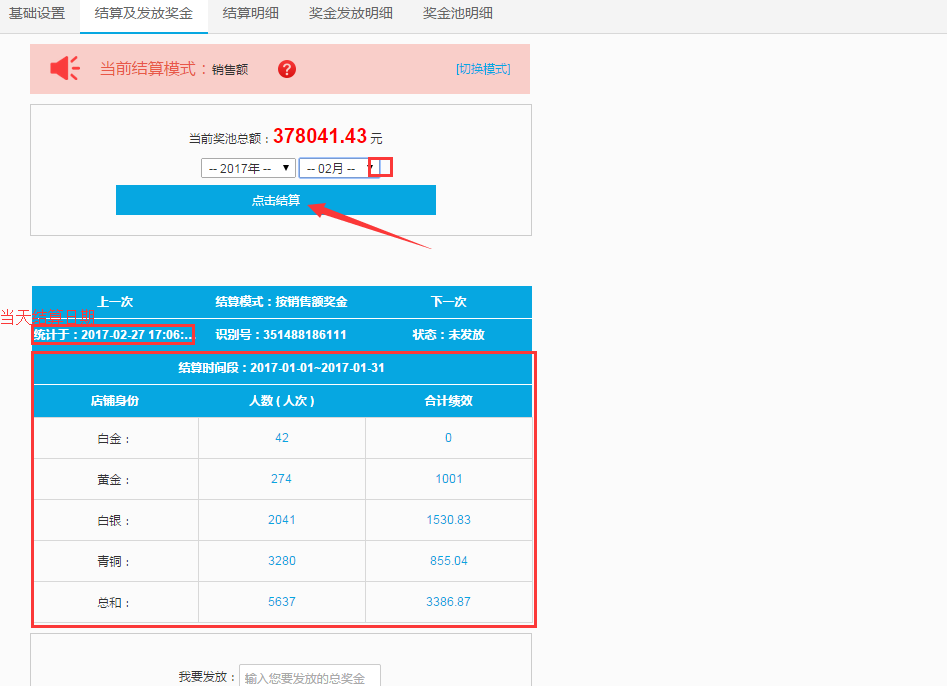
Task: Click 白银 headcount value 2041
Action: pos(281,520)
